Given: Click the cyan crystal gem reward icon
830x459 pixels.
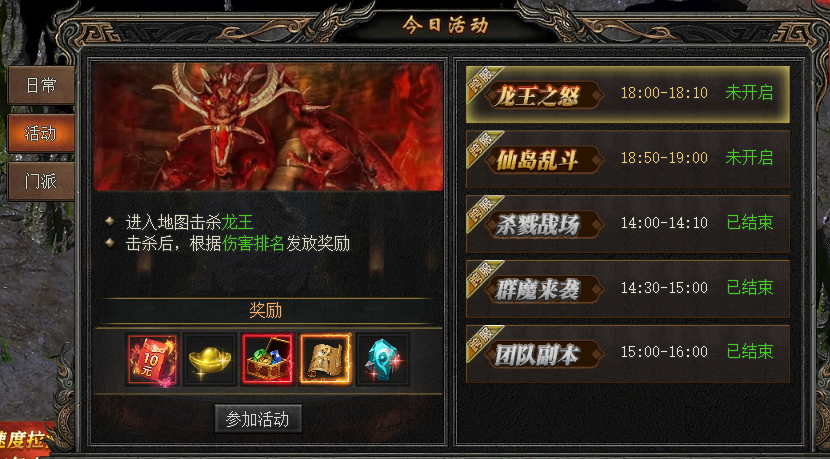Looking at the screenshot, I should click(x=383, y=359).
